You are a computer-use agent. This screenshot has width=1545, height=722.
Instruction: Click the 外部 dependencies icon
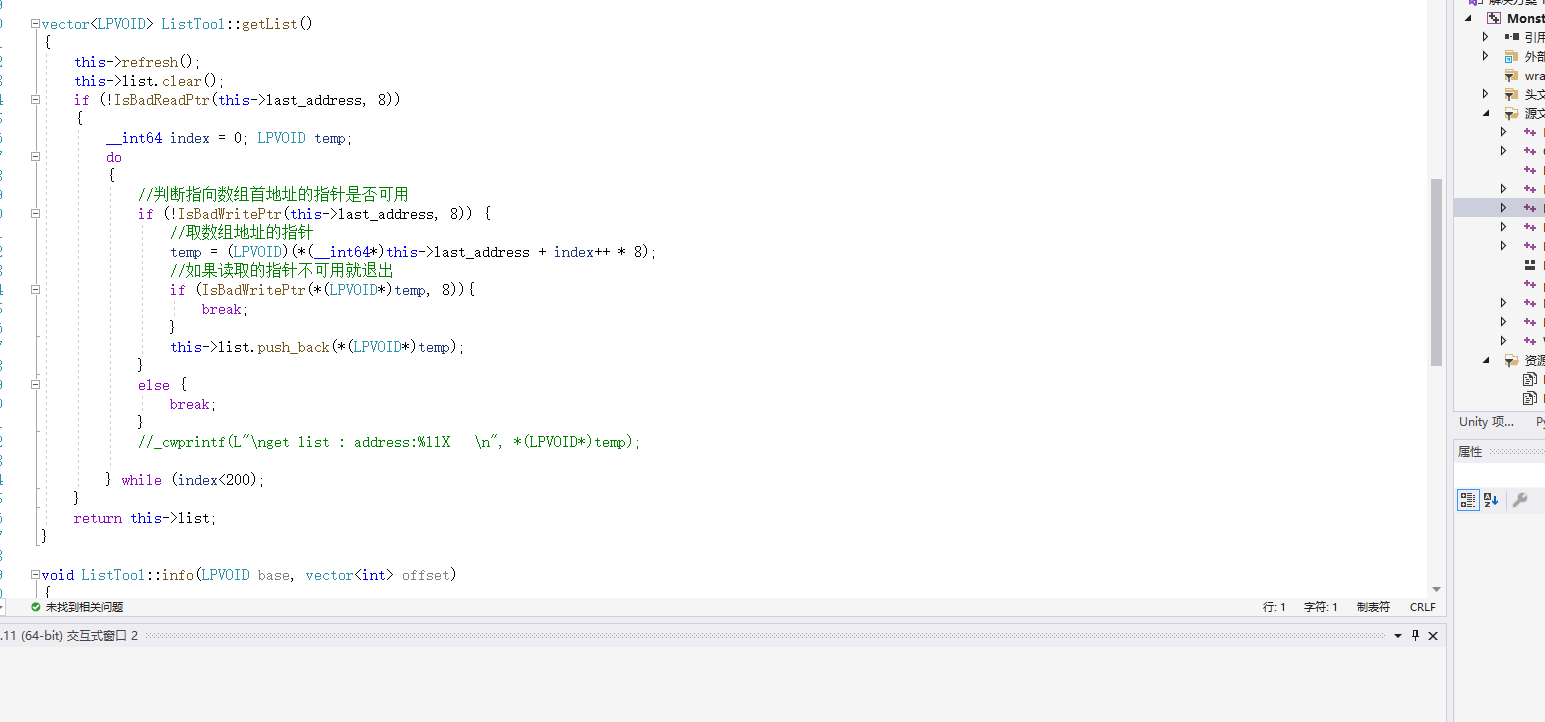coord(1511,56)
